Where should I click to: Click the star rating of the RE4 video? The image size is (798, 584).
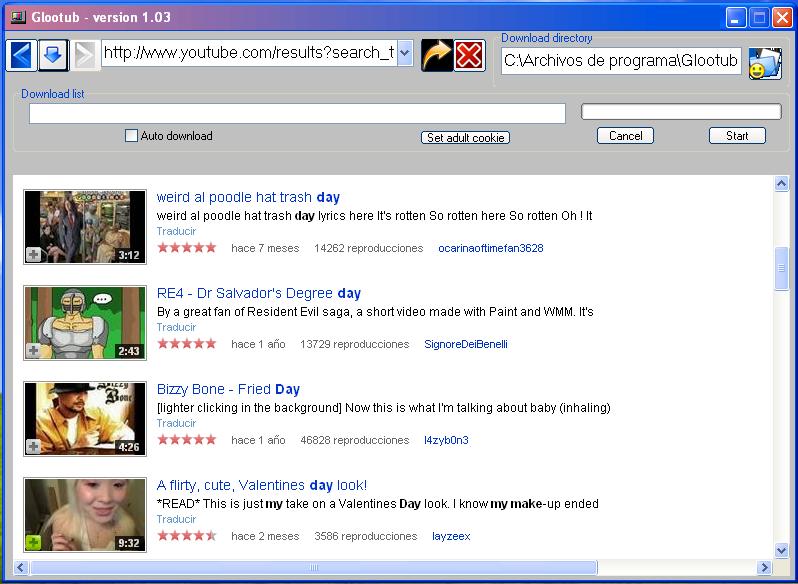tap(187, 344)
